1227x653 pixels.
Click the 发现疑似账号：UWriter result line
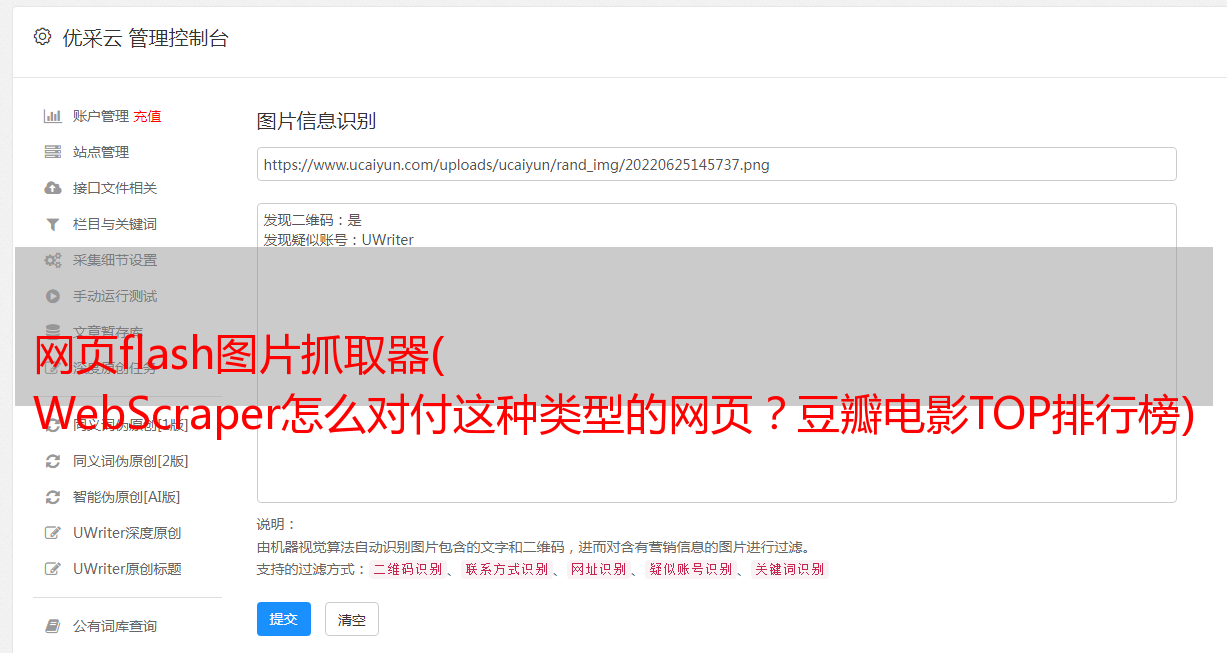click(339, 240)
